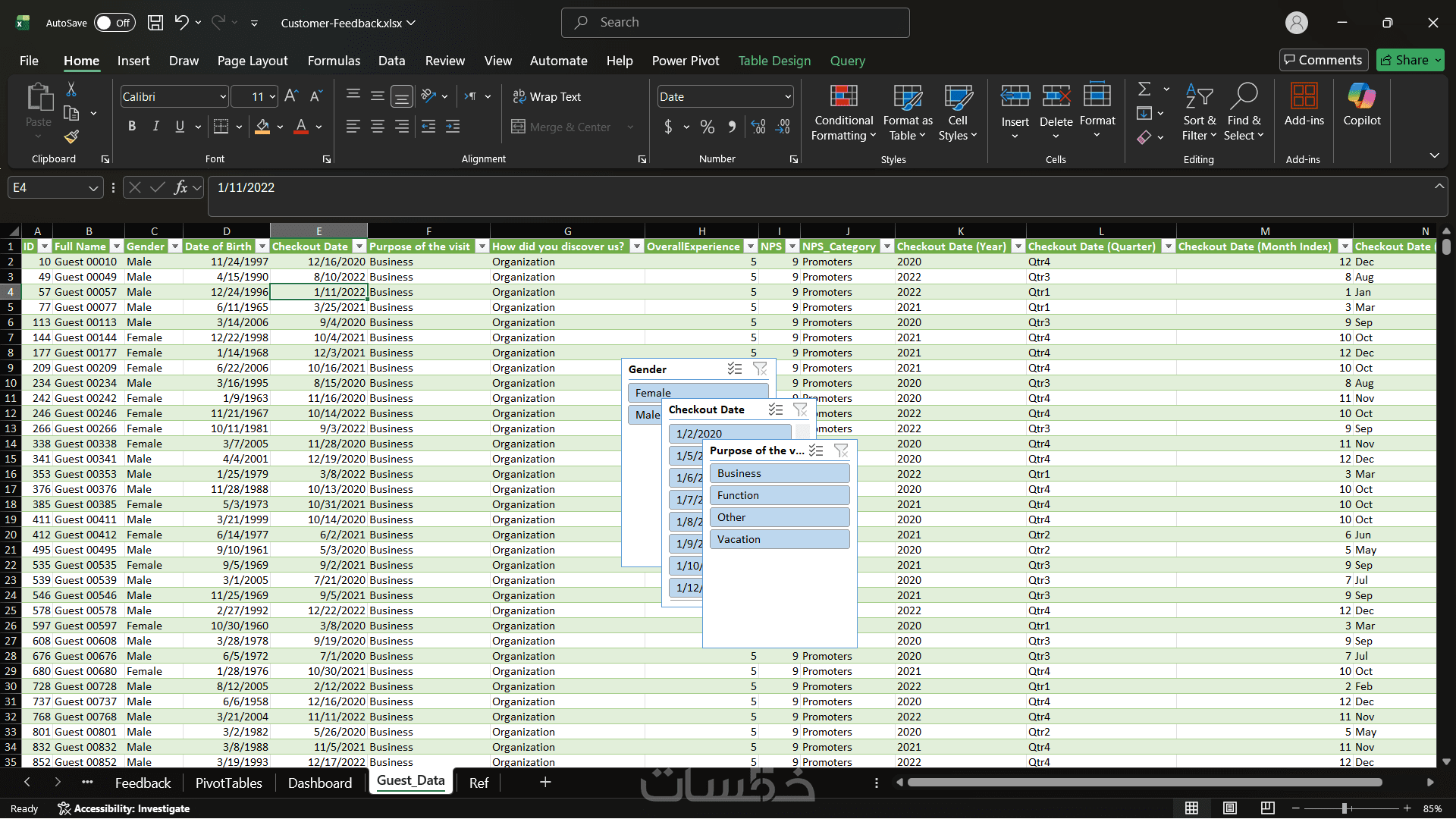
Task: Click the font color red swatch button
Action: [x=301, y=127]
